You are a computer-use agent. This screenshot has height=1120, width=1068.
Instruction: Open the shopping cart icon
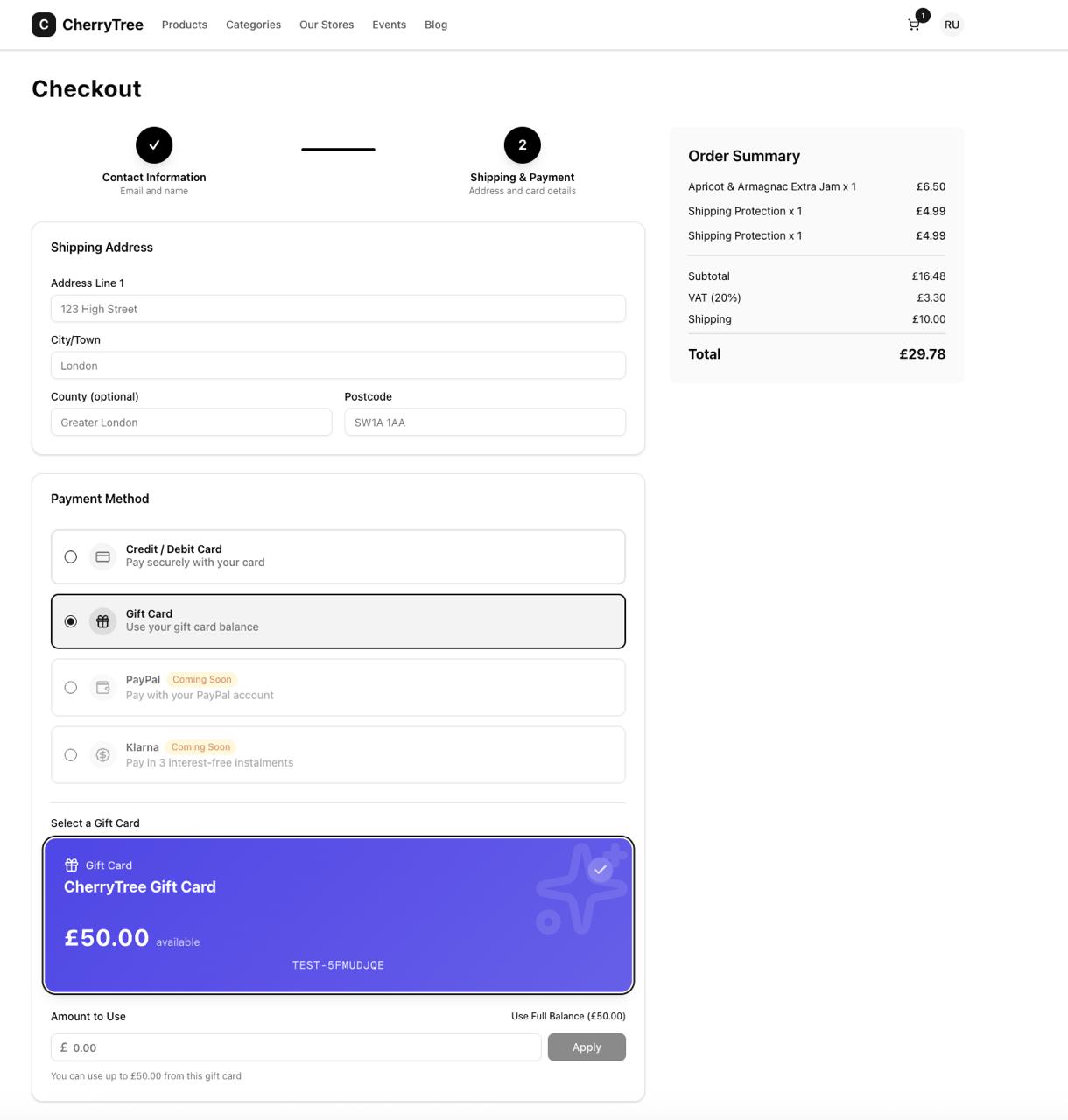pos(913,24)
